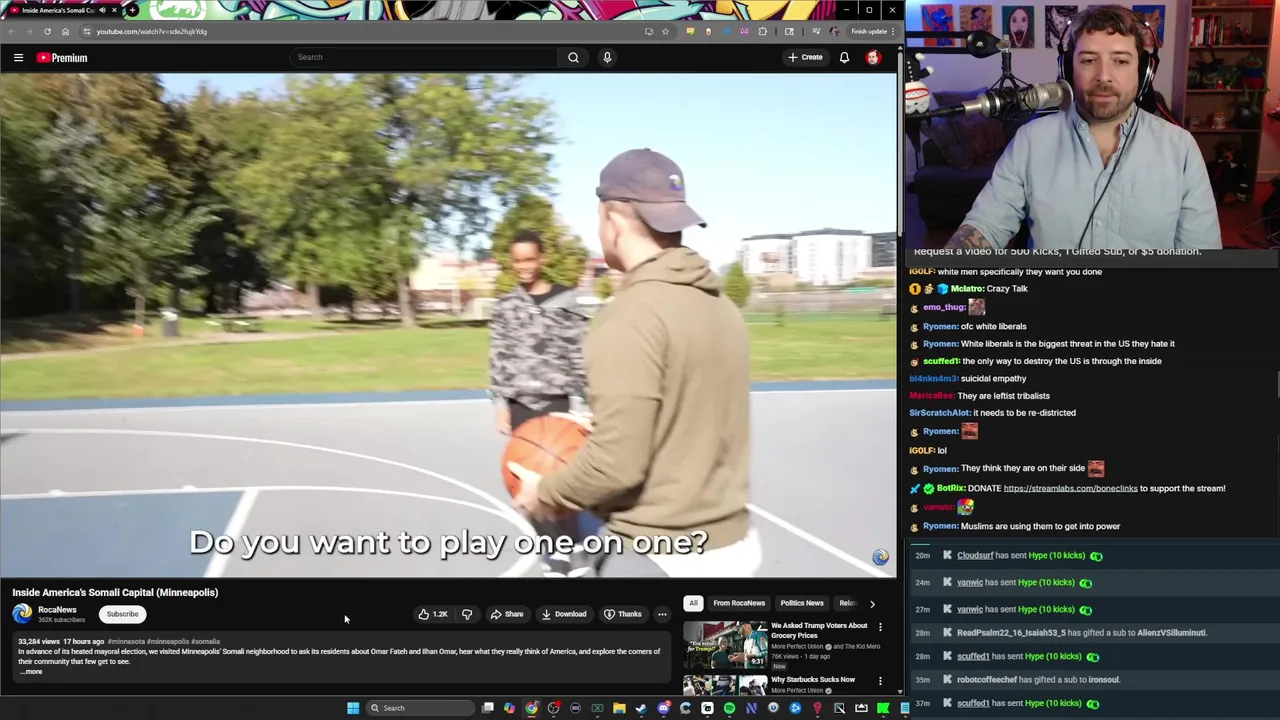Open RocaNews channel name link
The width and height of the screenshot is (1280, 720).
[x=57, y=610]
